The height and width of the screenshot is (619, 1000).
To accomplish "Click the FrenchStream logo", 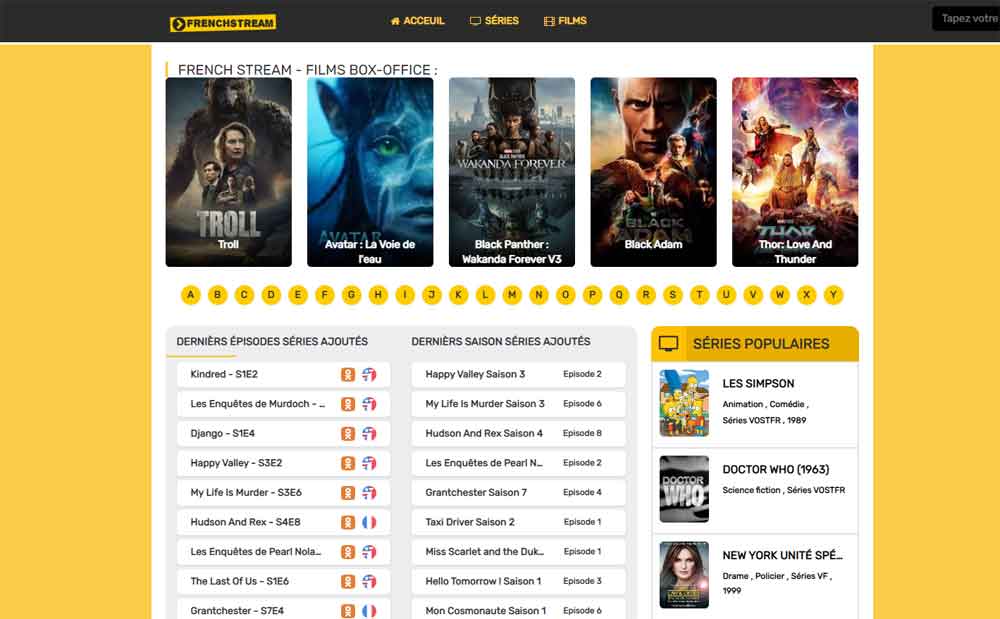I will (223, 24).
